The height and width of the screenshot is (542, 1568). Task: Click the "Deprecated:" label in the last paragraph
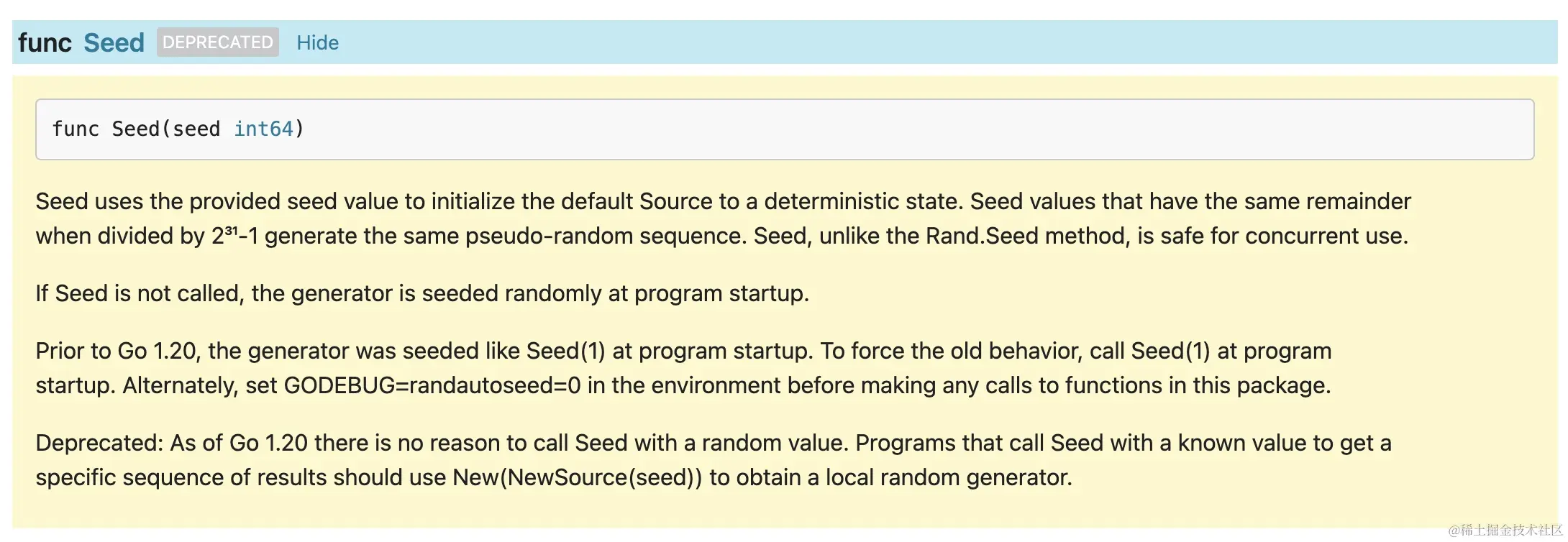tap(99, 443)
